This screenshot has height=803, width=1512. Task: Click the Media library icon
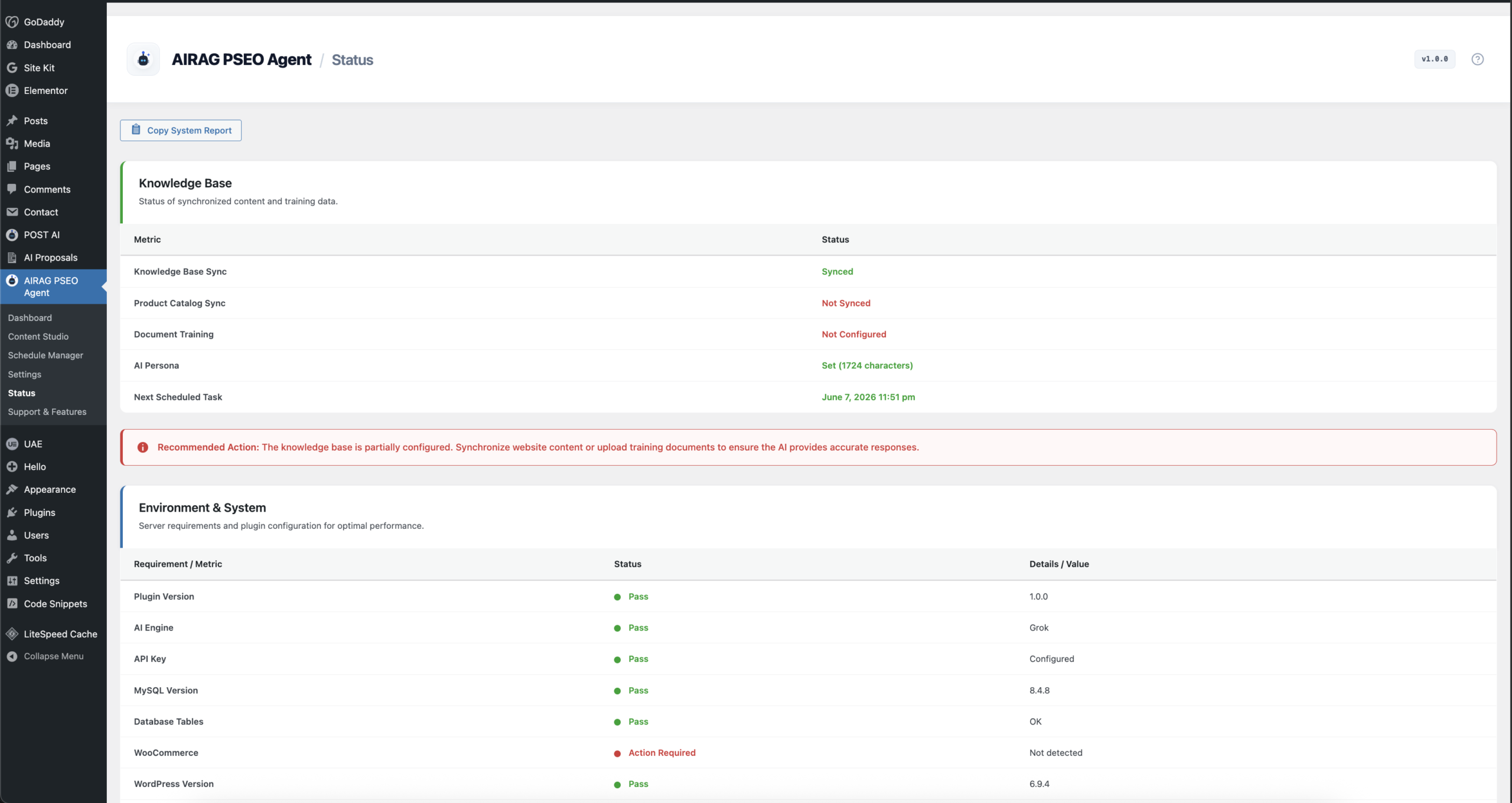[x=12, y=144]
